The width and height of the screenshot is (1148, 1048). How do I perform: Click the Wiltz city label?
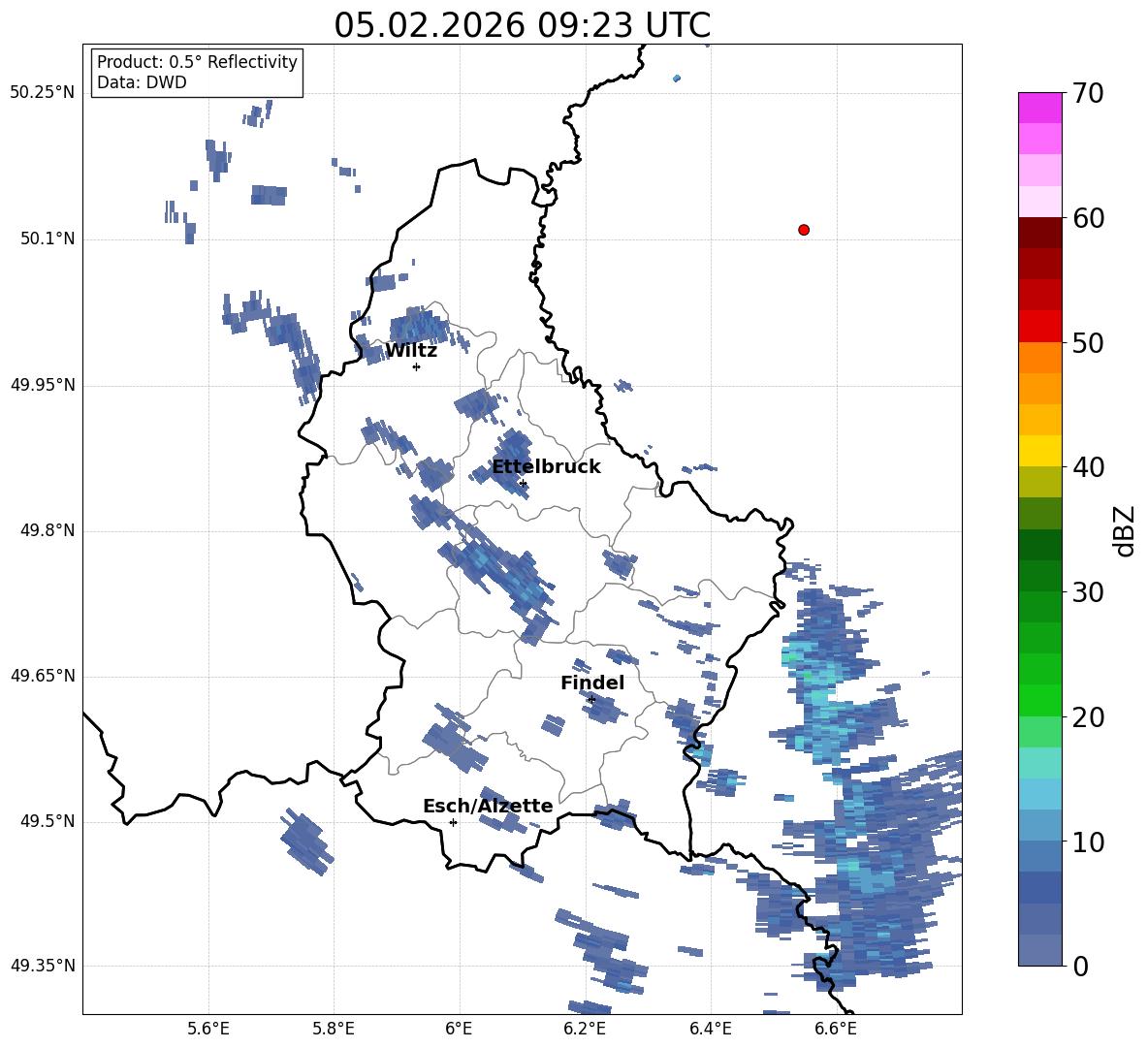coord(411,351)
